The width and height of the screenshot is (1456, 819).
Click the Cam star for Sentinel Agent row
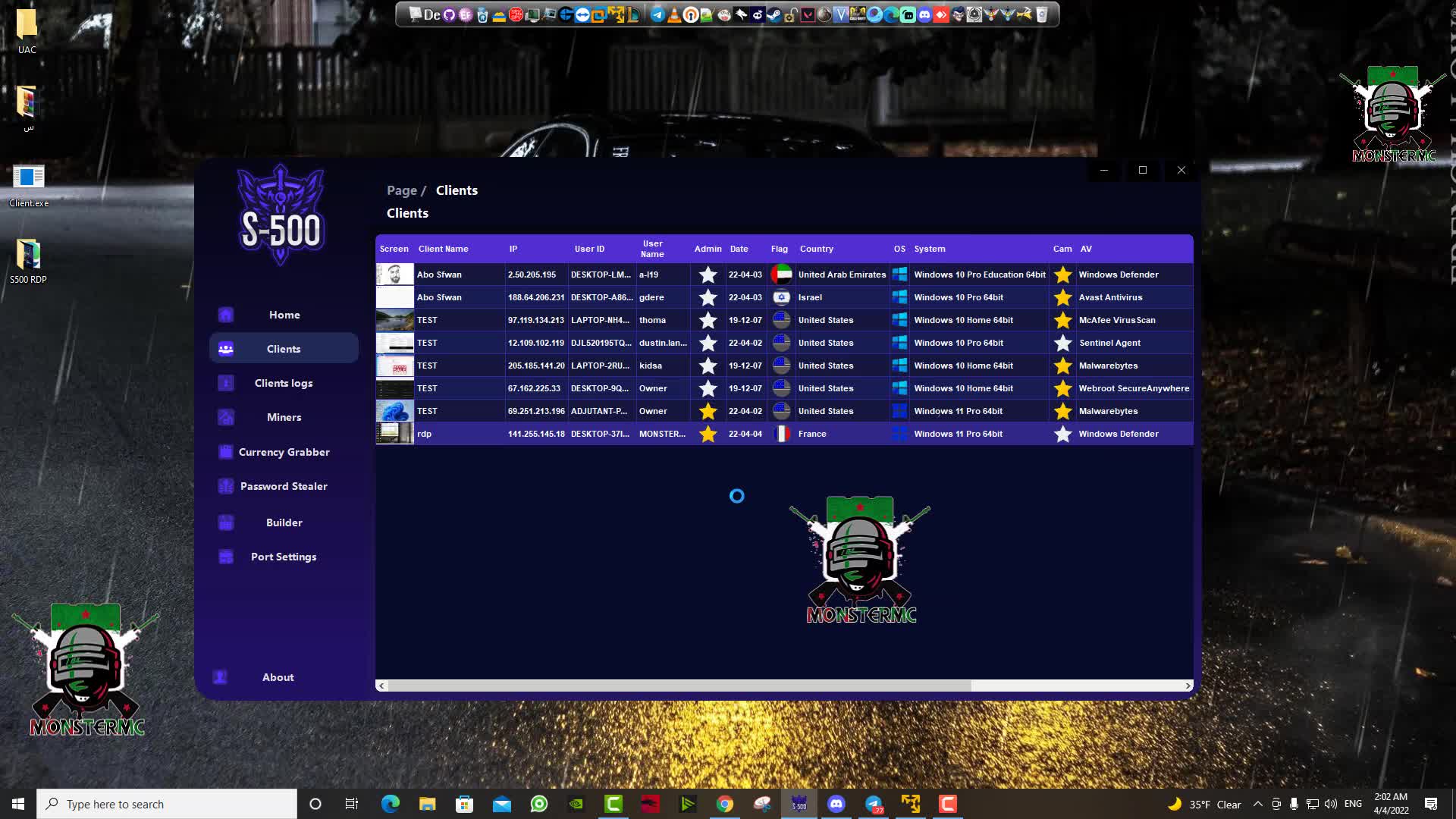pos(1062,343)
